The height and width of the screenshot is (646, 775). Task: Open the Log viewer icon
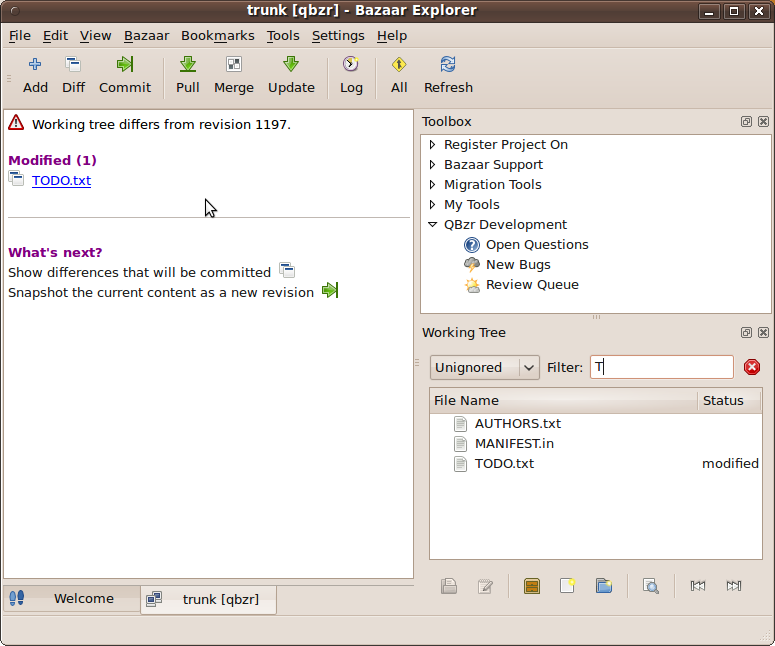351,66
